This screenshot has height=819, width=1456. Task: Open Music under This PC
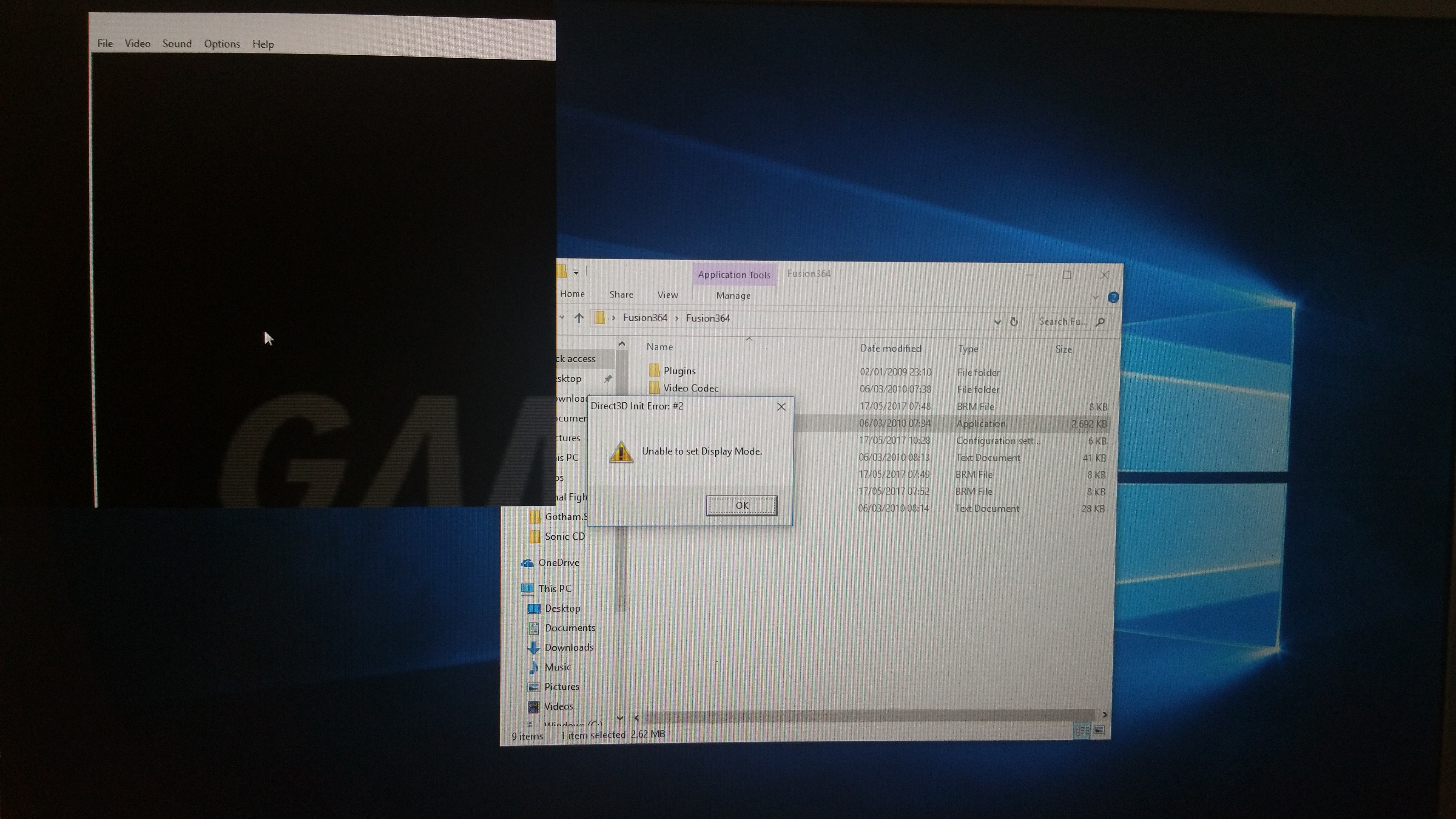557,667
